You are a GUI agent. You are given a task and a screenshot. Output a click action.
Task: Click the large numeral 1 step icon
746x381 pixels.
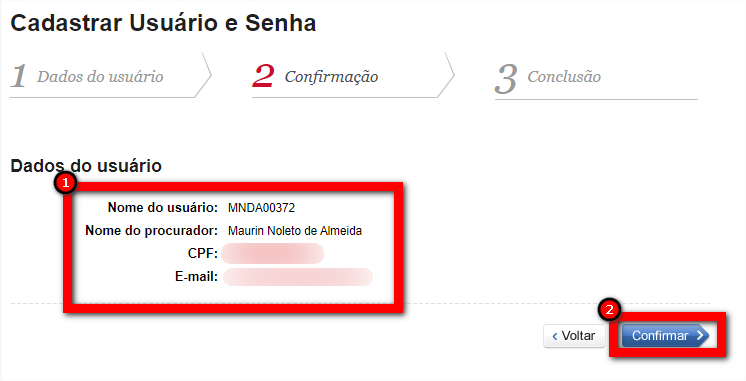pos(19,76)
